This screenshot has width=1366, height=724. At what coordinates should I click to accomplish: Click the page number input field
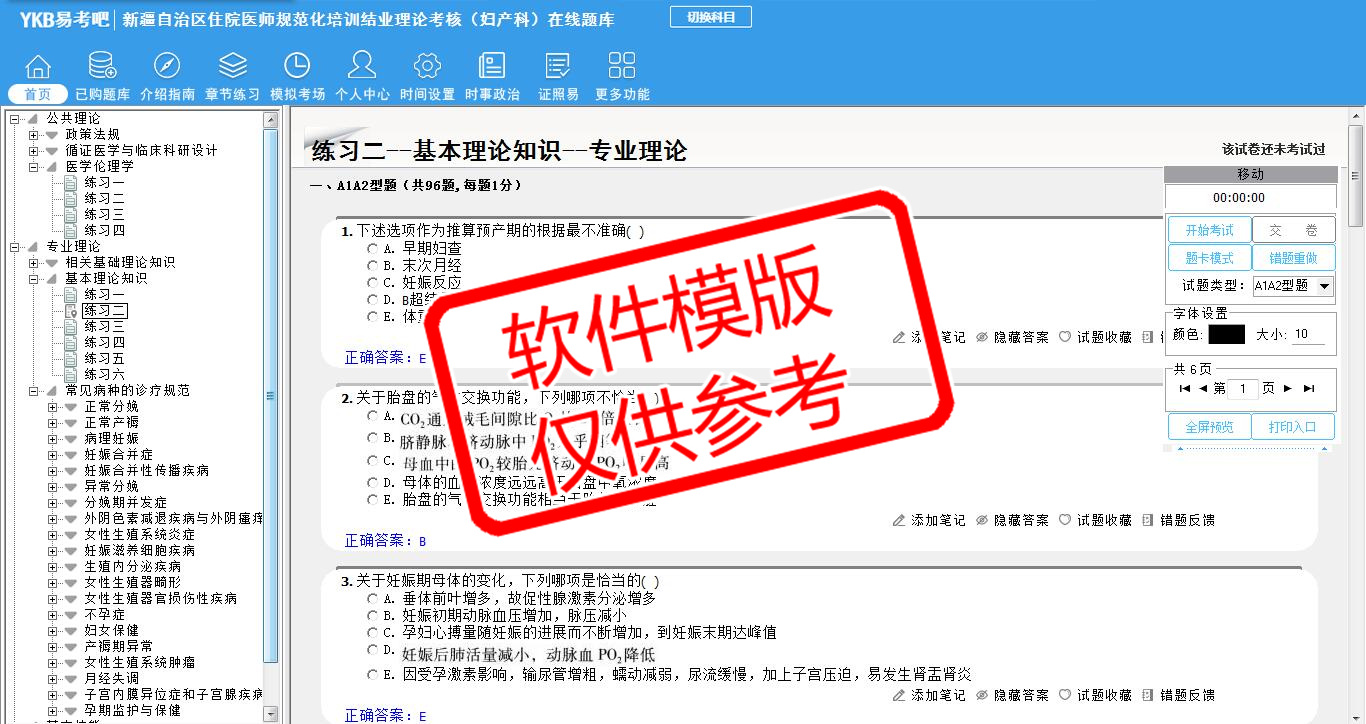click(x=1242, y=388)
